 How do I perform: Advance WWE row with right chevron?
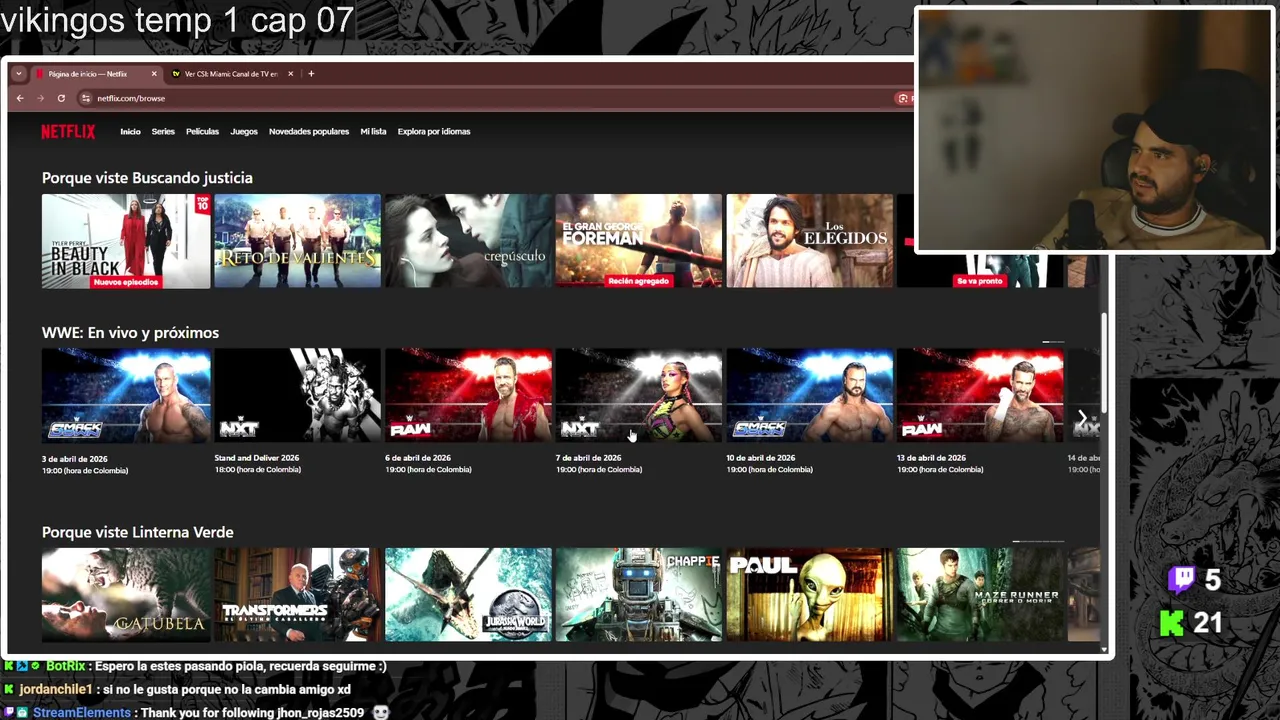coord(1082,418)
